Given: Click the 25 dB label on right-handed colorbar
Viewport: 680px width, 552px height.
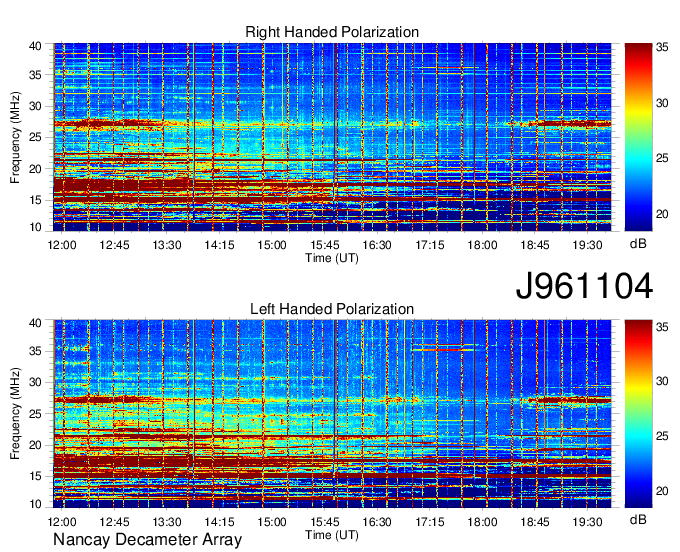Looking at the screenshot, I should 662,158.
